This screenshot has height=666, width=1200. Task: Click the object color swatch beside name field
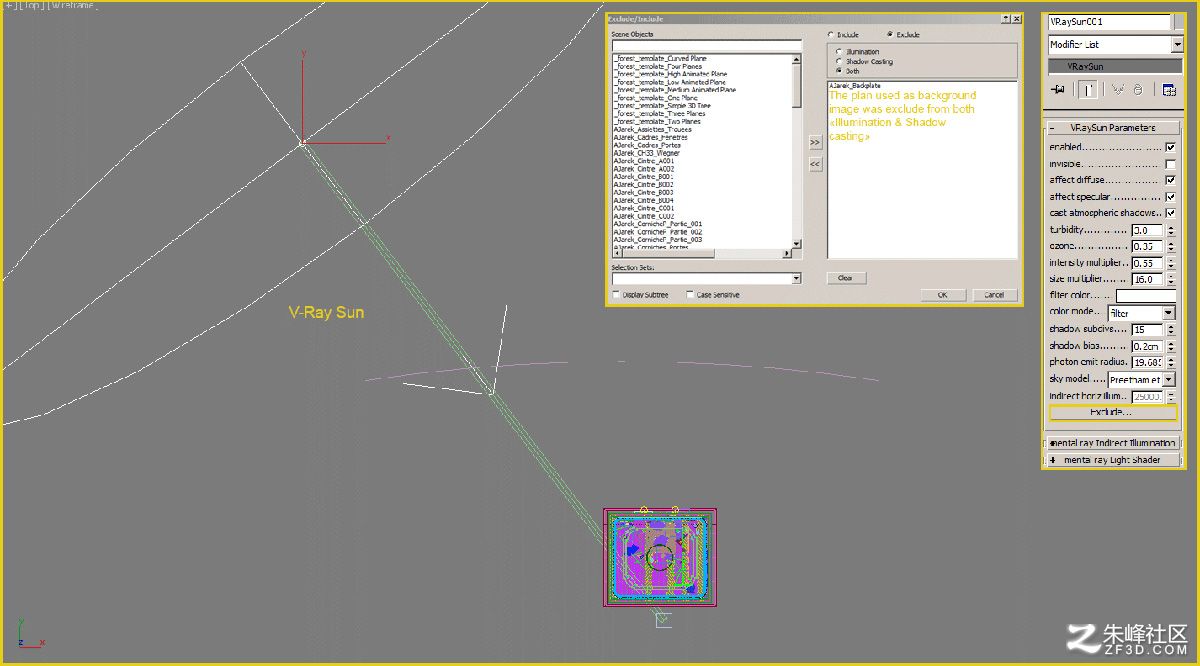tap(1177, 22)
